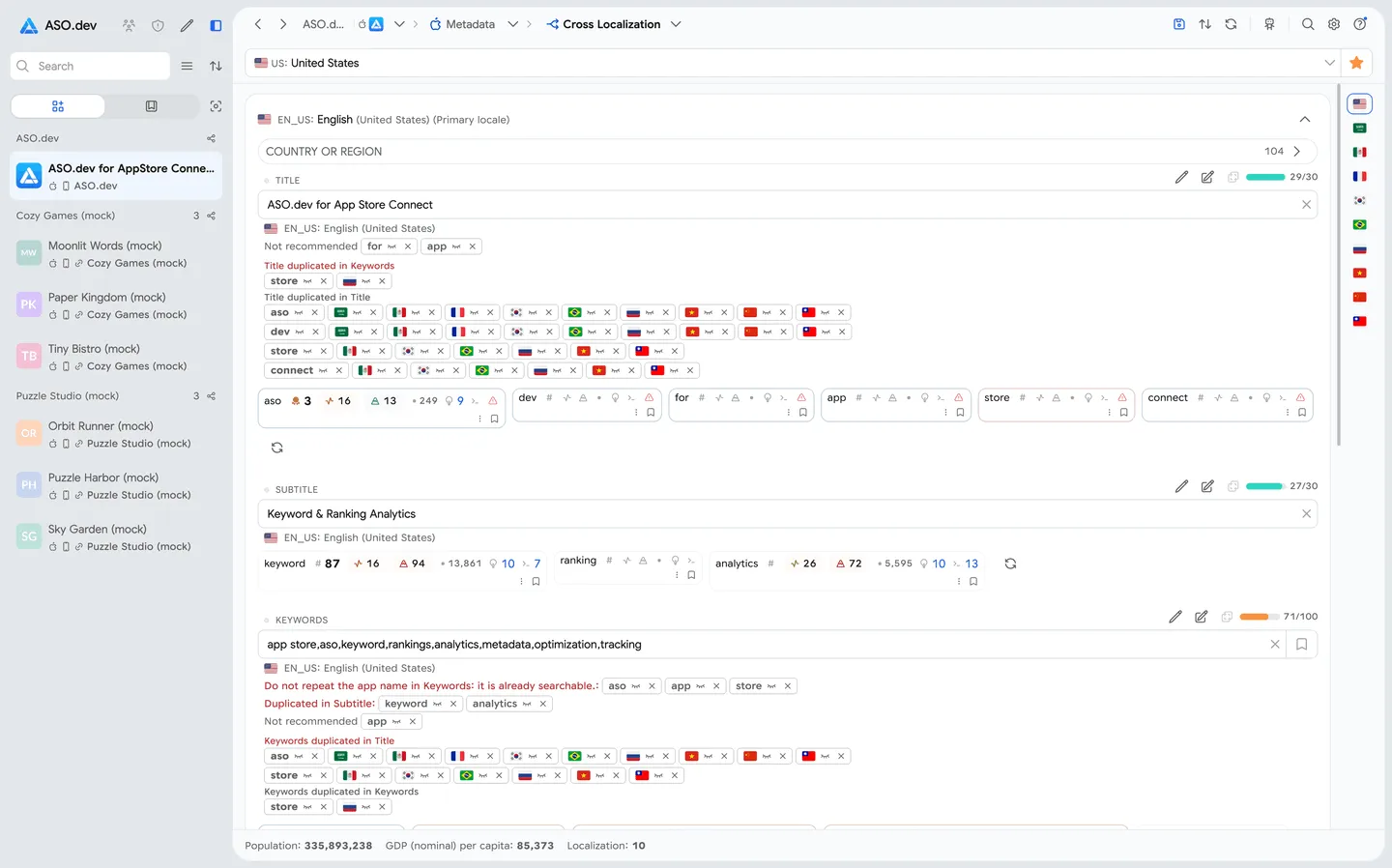Click the robot assistant icon in the top toolbar
The image size is (1392, 868).
click(x=1269, y=24)
